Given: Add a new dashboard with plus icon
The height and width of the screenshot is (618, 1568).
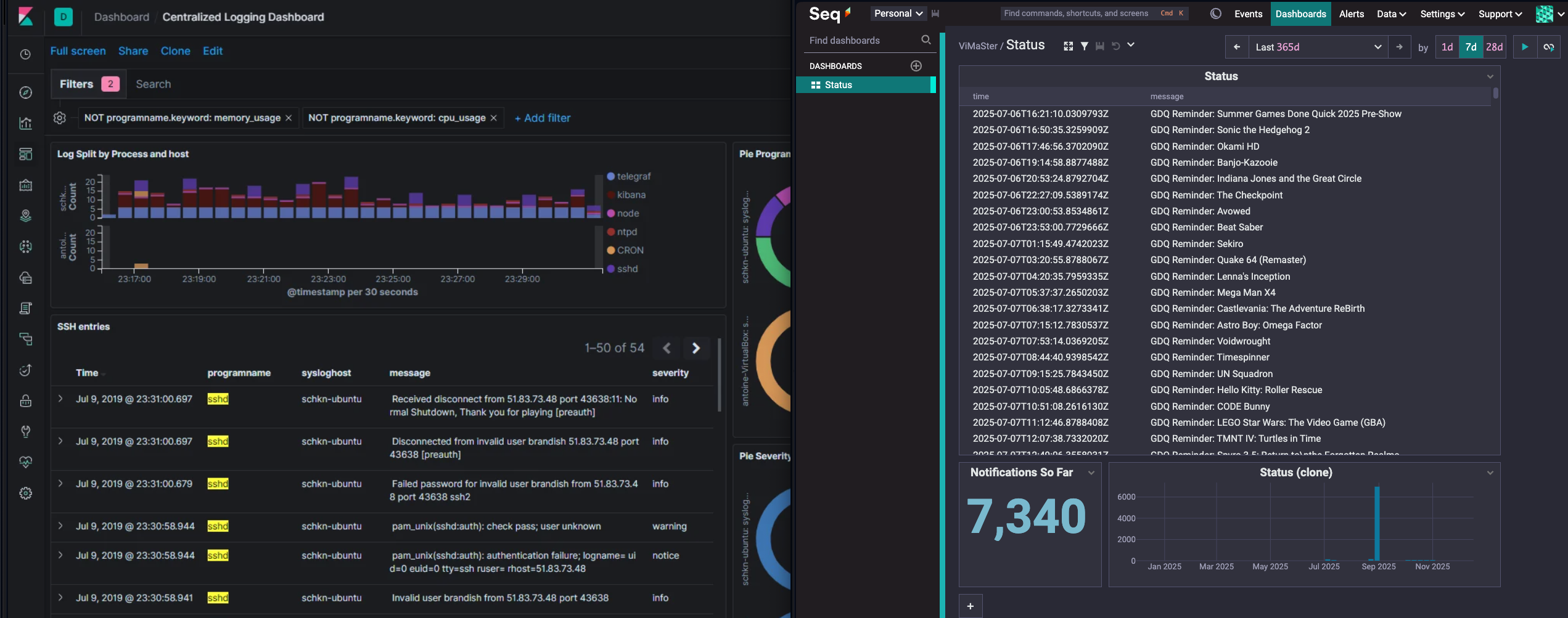Looking at the screenshot, I should click(916, 66).
